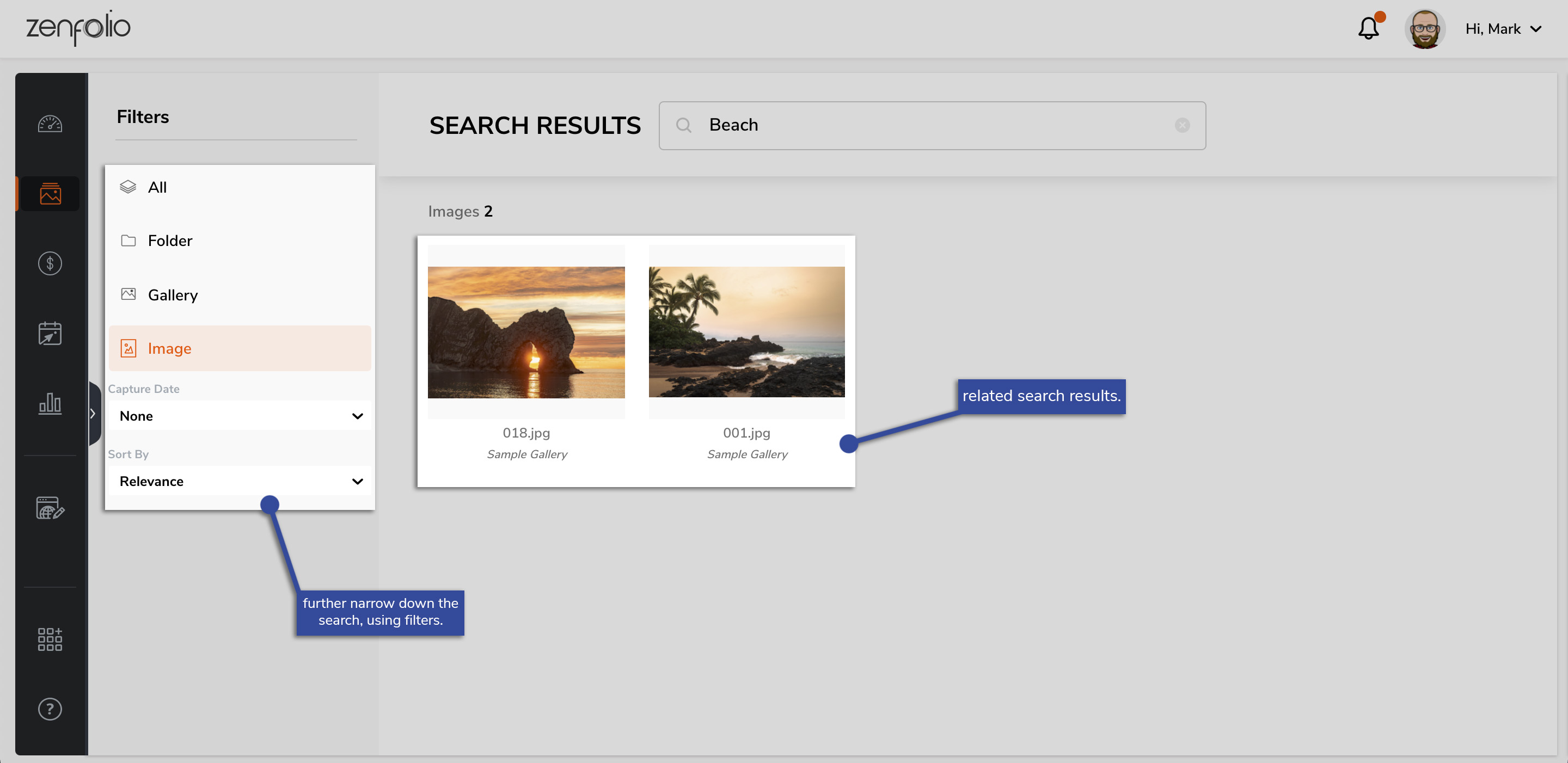The height and width of the screenshot is (763, 1568).
Task: Open the Bookings calendar icon
Action: tap(50, 333)
